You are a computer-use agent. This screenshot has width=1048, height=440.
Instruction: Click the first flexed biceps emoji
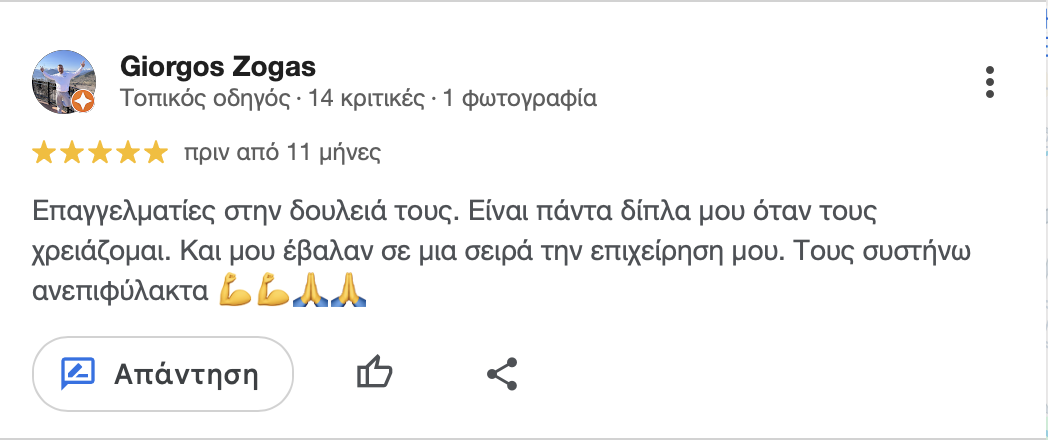235,292
